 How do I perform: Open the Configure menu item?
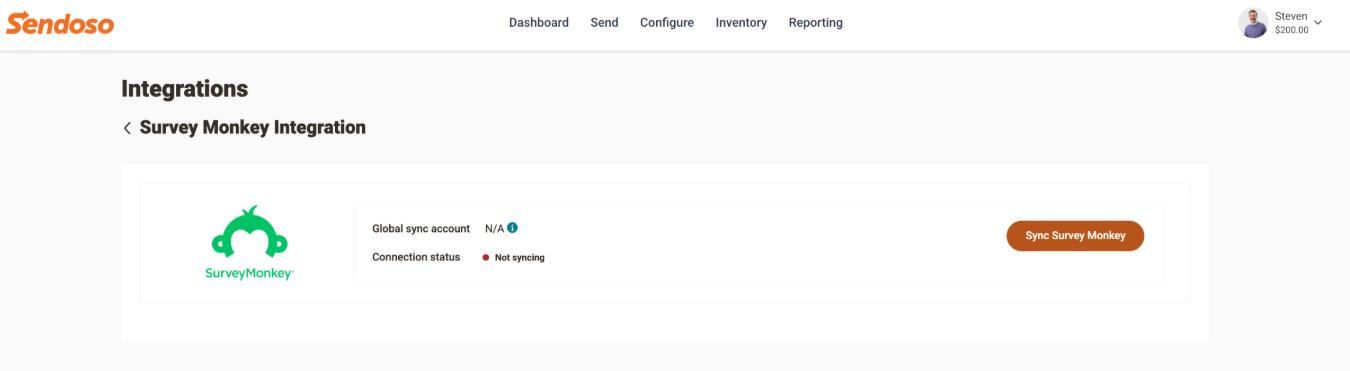(x=667, y=22)
